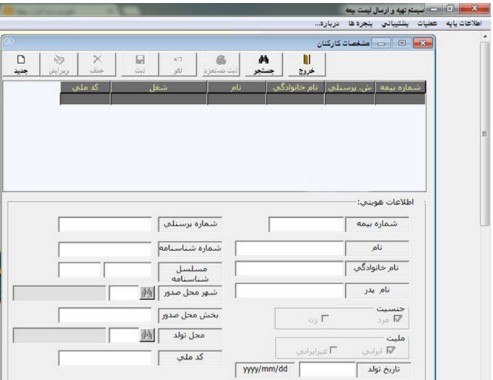The width and height of the screenshot is (493, 380).
Task: Click the کد ملی input field
Action: pyautogui.click(x=105, y=358)
